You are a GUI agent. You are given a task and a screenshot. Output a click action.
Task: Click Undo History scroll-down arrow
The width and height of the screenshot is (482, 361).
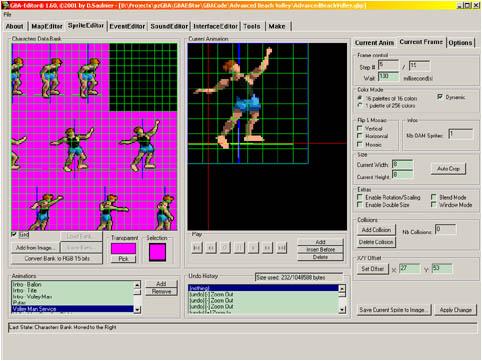[x=342, y=310]
